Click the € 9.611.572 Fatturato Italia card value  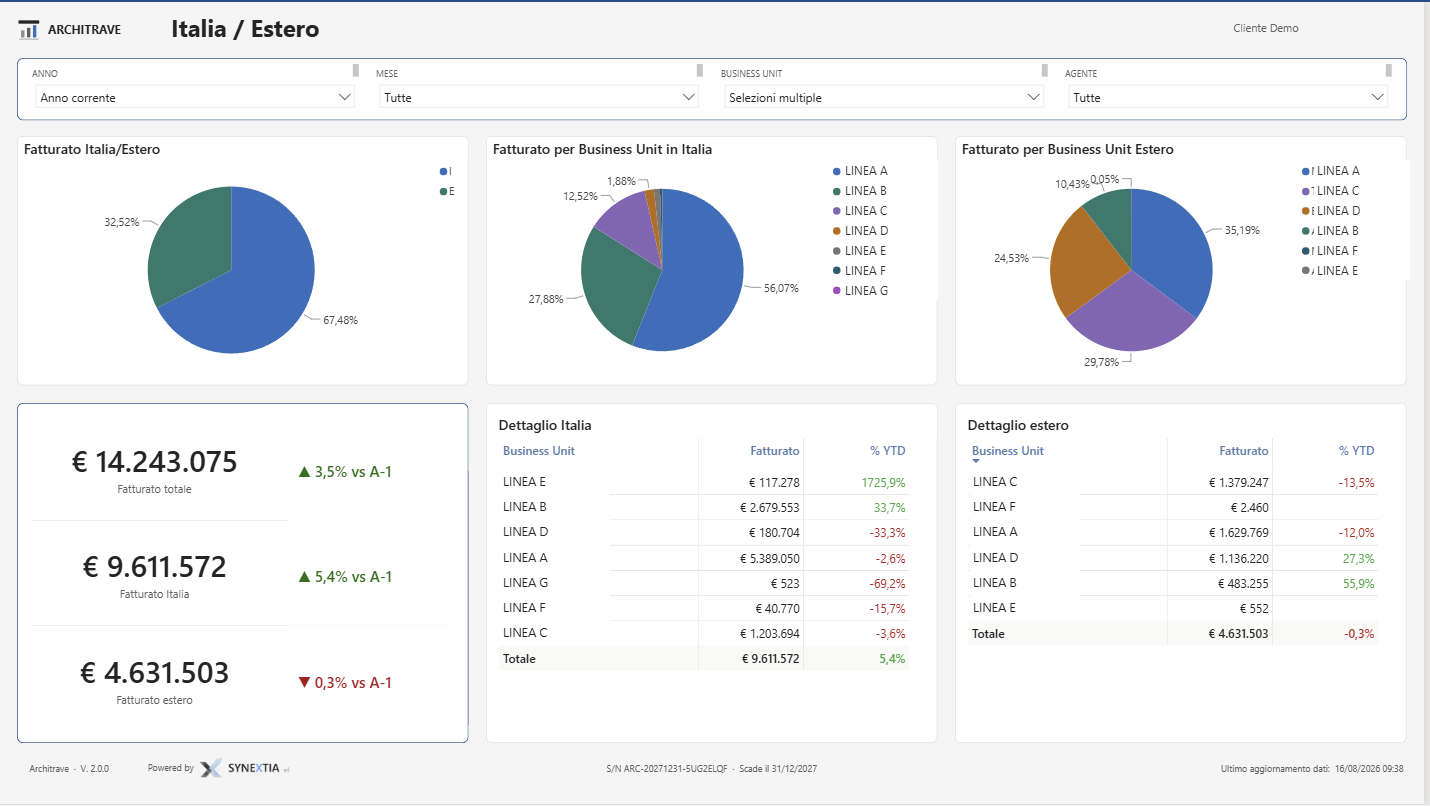pos(155,567)
